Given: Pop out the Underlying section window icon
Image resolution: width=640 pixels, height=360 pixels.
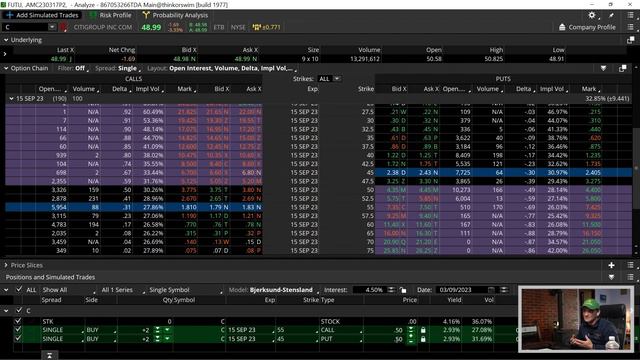Looking at the screenshot, I should (631, 40).
